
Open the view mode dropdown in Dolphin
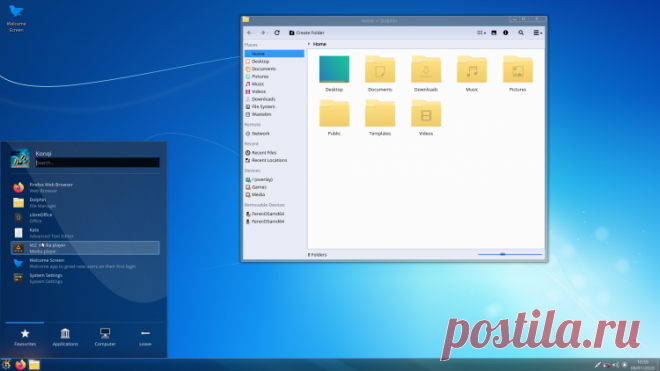point(481,33)
